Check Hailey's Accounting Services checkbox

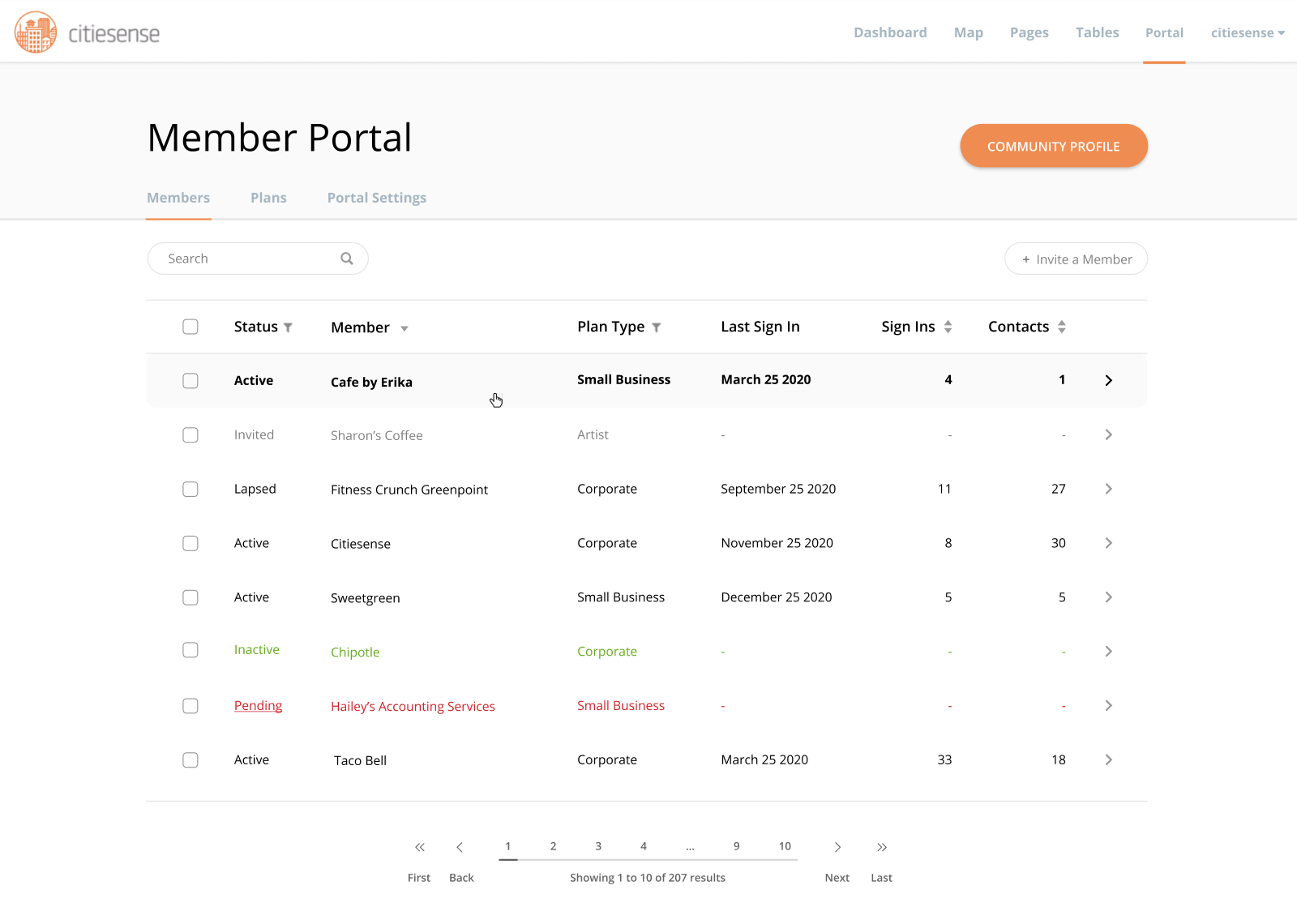click(x=190, y=706)
